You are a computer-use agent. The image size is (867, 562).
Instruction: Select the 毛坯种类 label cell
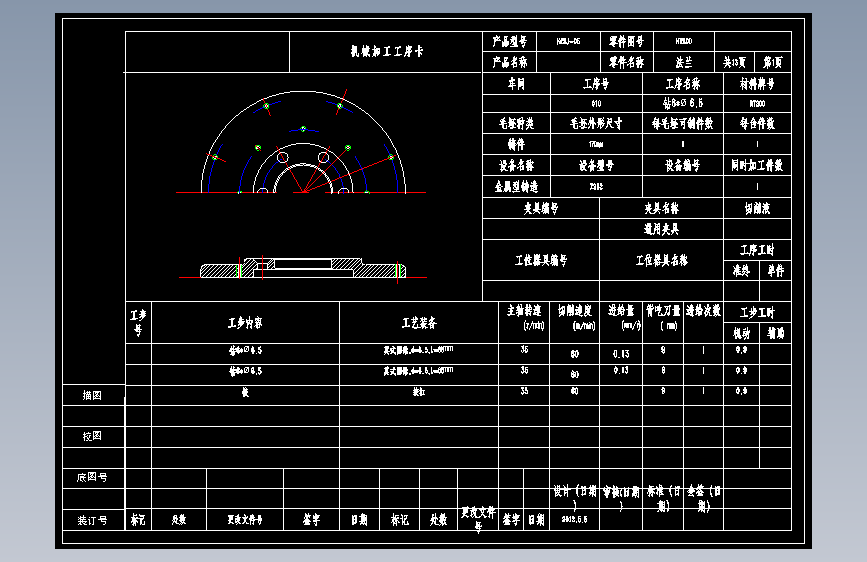coord(516,124)
